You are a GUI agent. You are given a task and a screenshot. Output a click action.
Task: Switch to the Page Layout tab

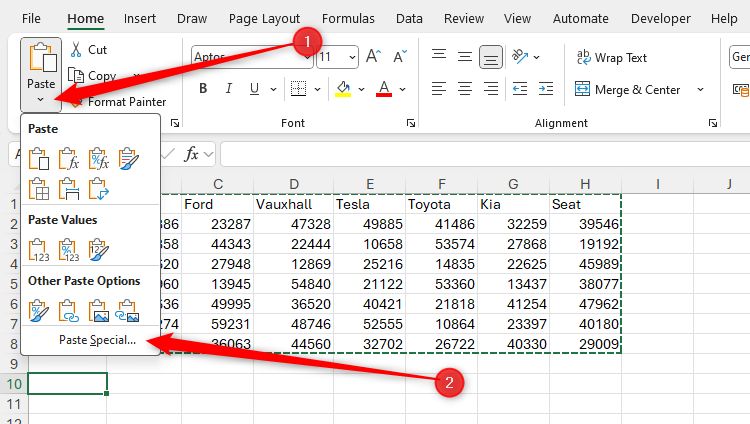point(264,19)
